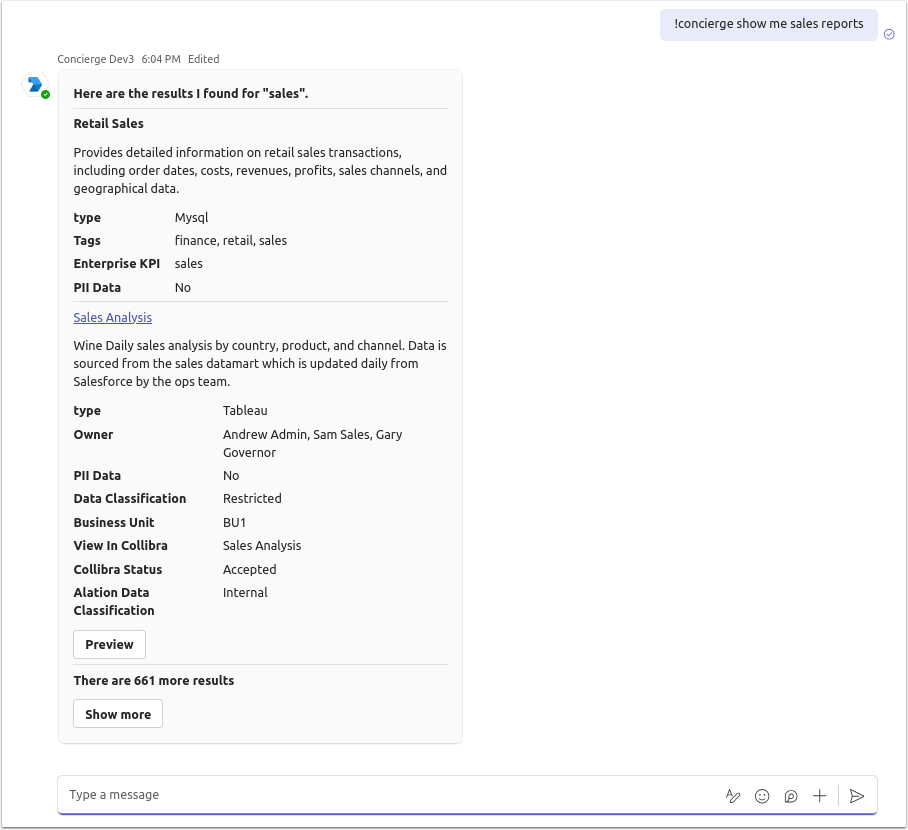Open the Sales Analysis link
This screenshot has width=908, height=830.
click(113, 317)
